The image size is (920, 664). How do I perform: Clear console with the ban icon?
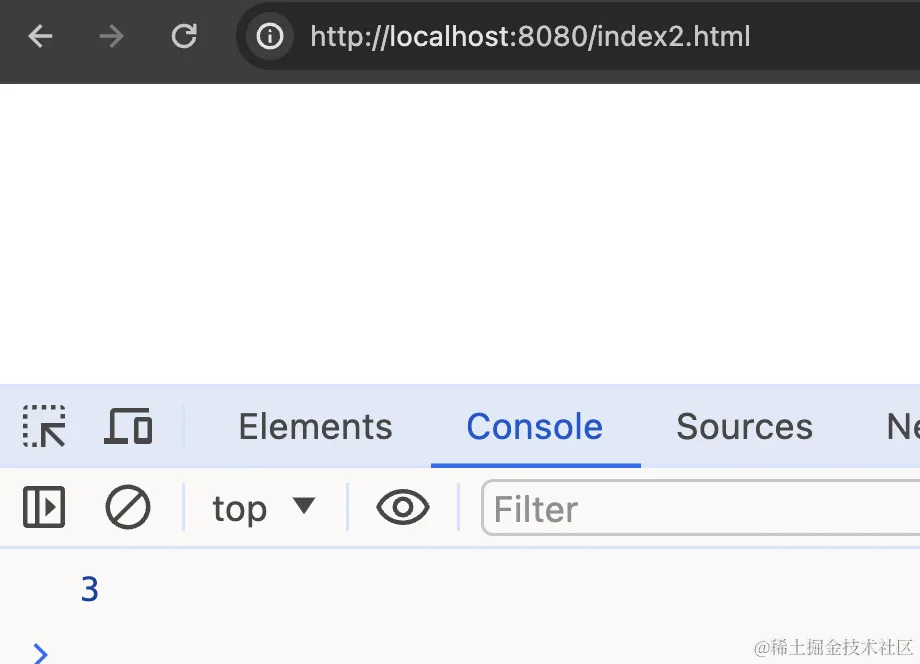pyautogui.click(x=128, y=507)
